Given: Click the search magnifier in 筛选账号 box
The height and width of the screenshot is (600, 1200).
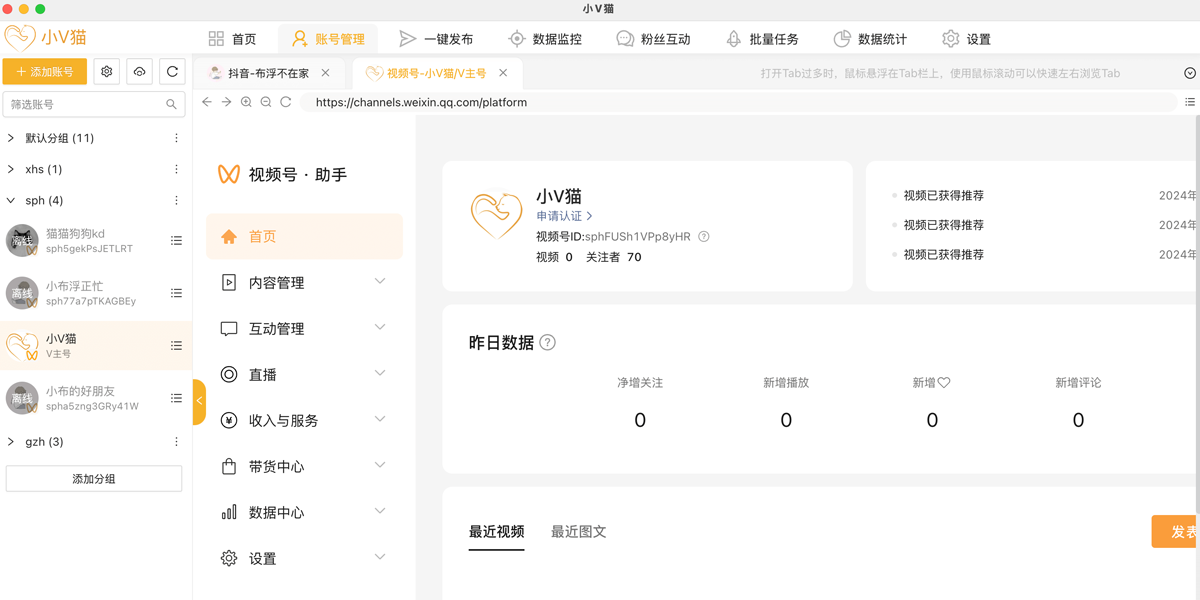Looking at the screenshot, I should pos(171,104).
